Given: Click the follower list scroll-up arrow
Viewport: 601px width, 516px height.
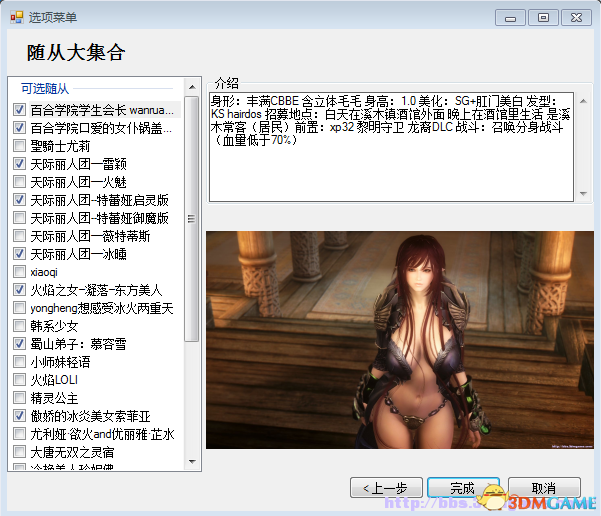Looking at the screenshot, I should pyautogui.click(x=192, y=87).
